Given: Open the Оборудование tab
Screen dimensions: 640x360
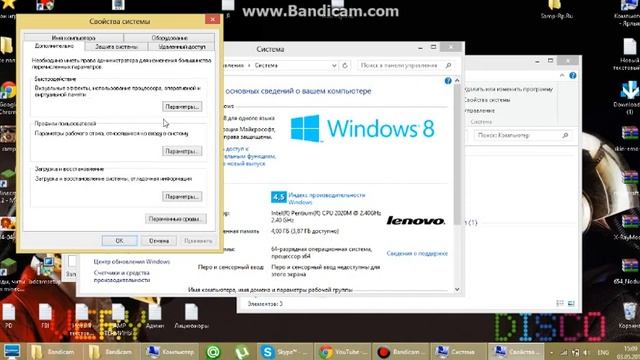Looking at the screenshot, I should (169, 38).
